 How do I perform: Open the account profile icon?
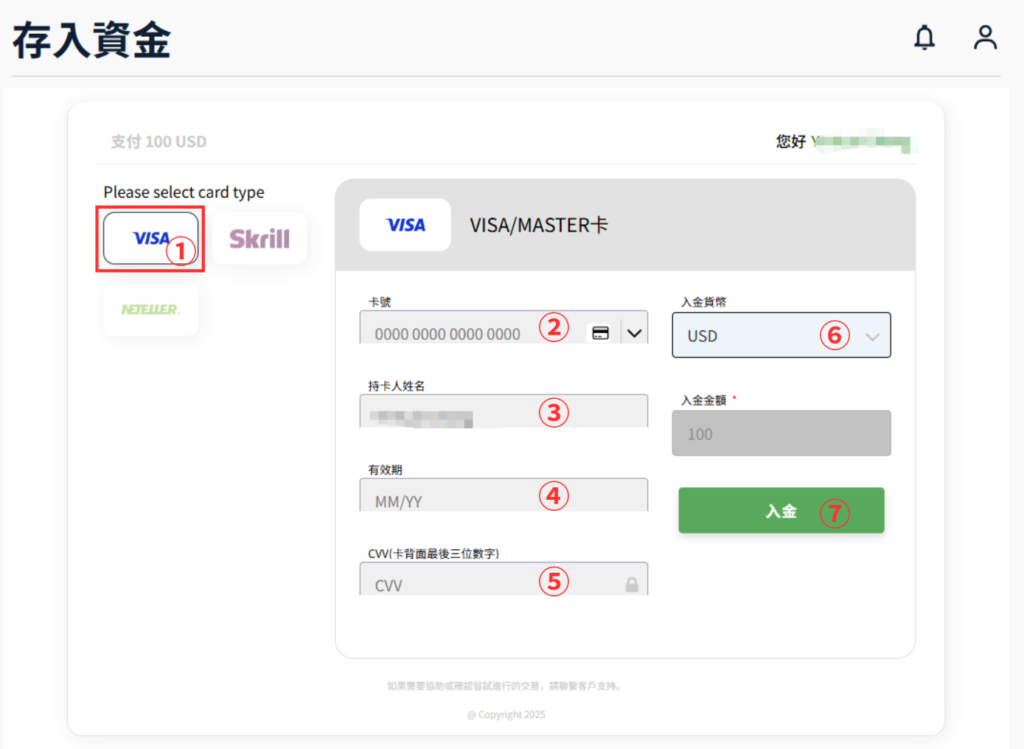(985, 37)
